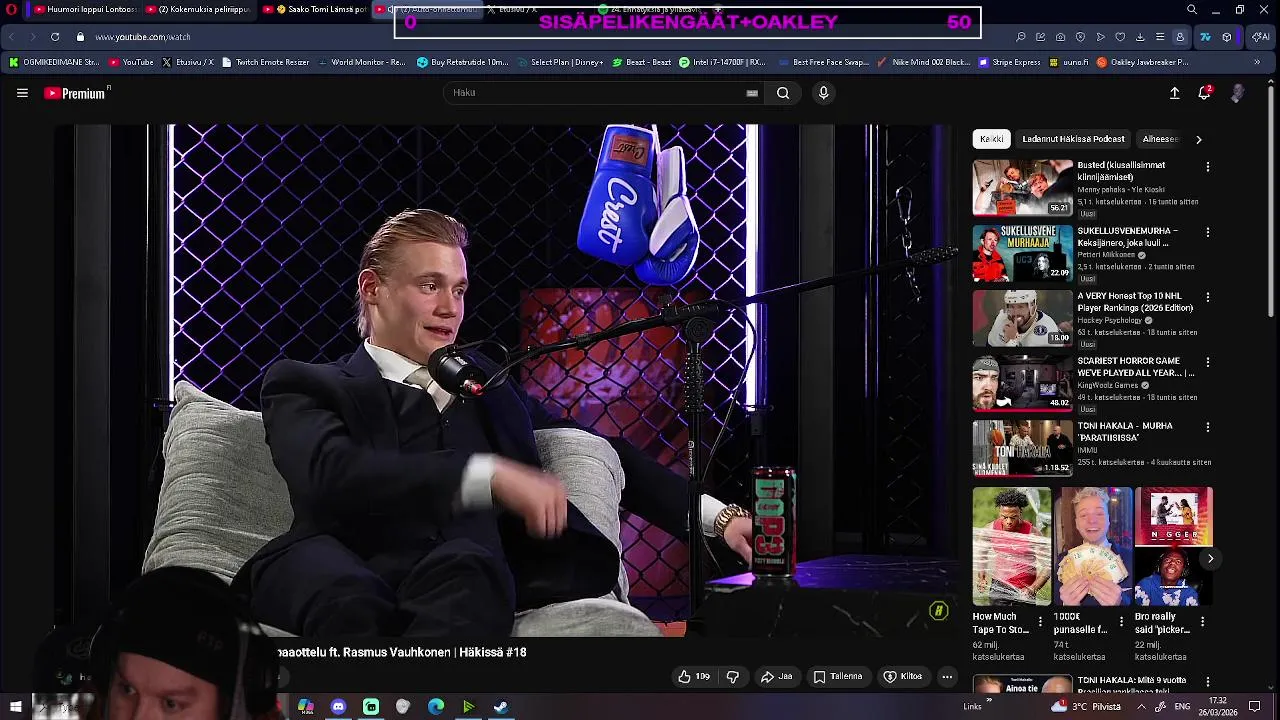Open the SUKELLUSVENEMURHA video thumbnail

[x=1022, y=253]
